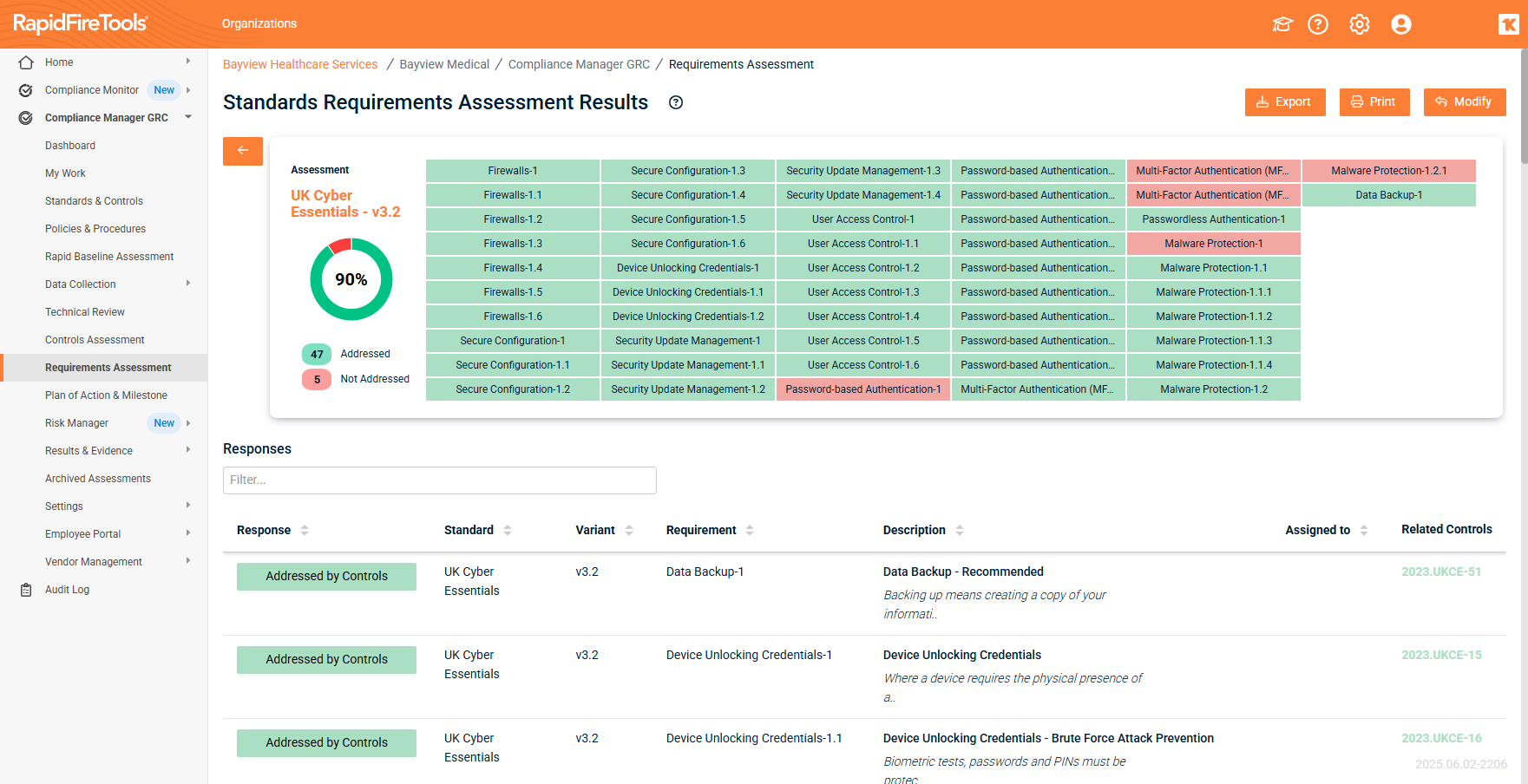Click Addressed by Controls for Data Backup-1
Viewport: 1528px width, 784px height.
(326, 577)
